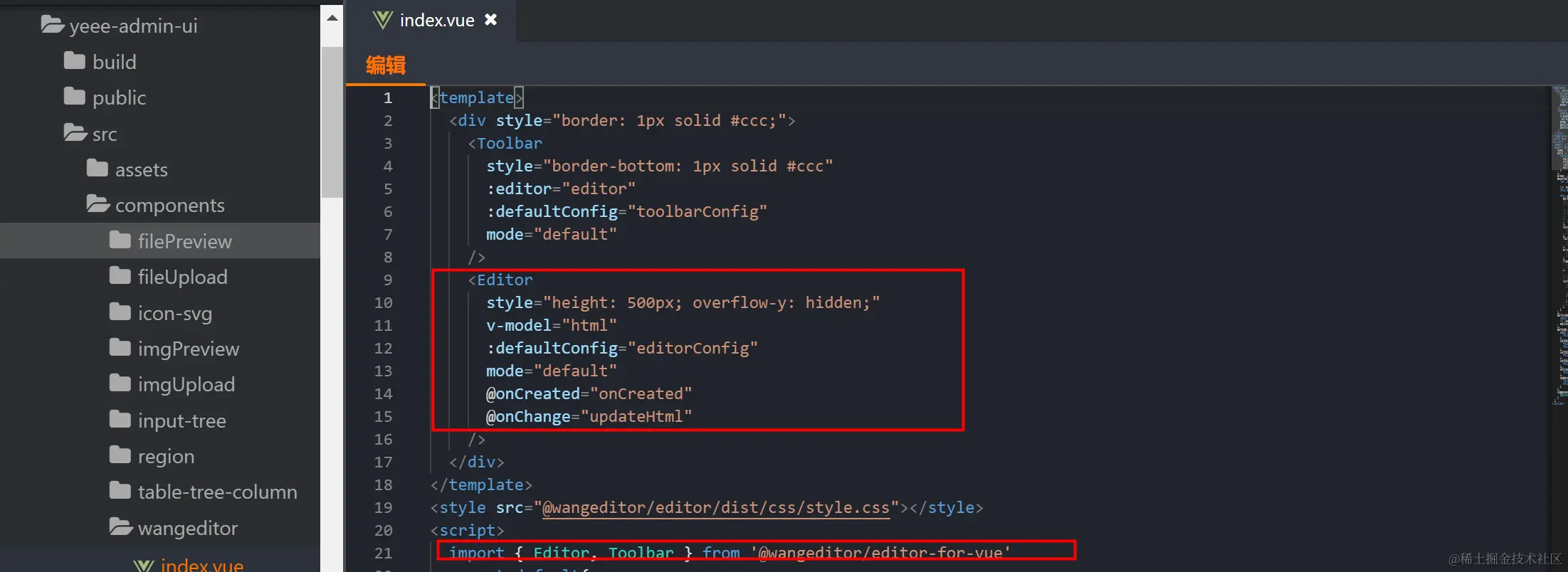Image resolution: width=1568 pixels, height=572 pixels.
Task: Click the imgUpload folder icon
Action: pos(120,383)
